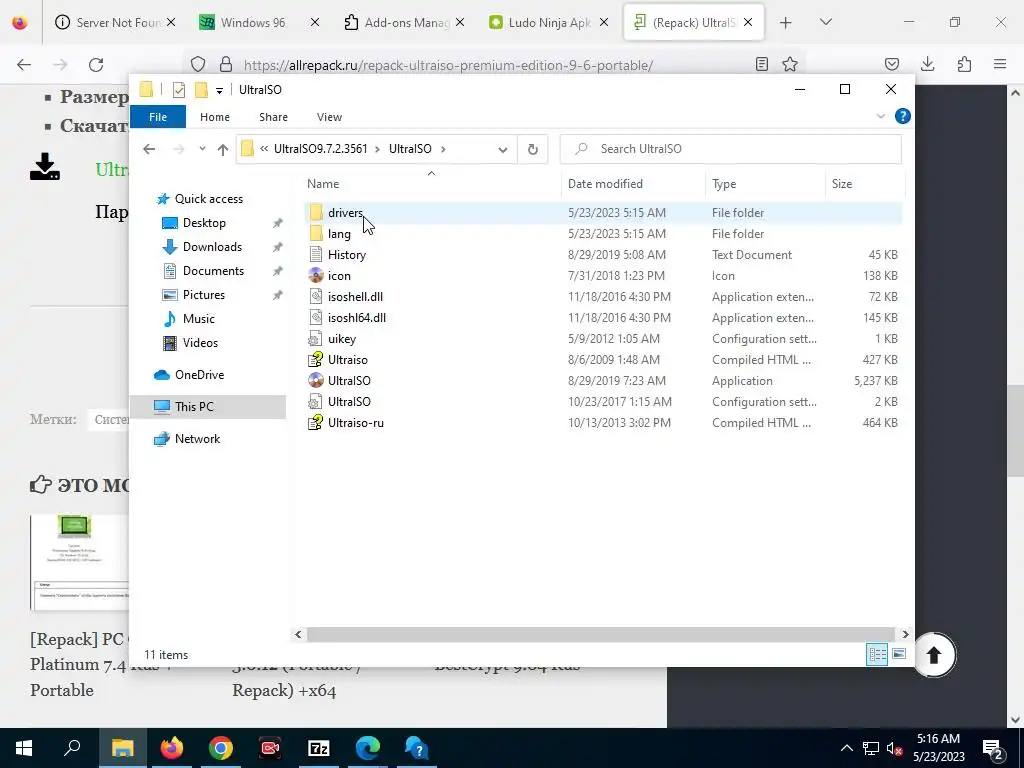Select Downloads in Quick access
1024x768 pixels.
(212, 247)
